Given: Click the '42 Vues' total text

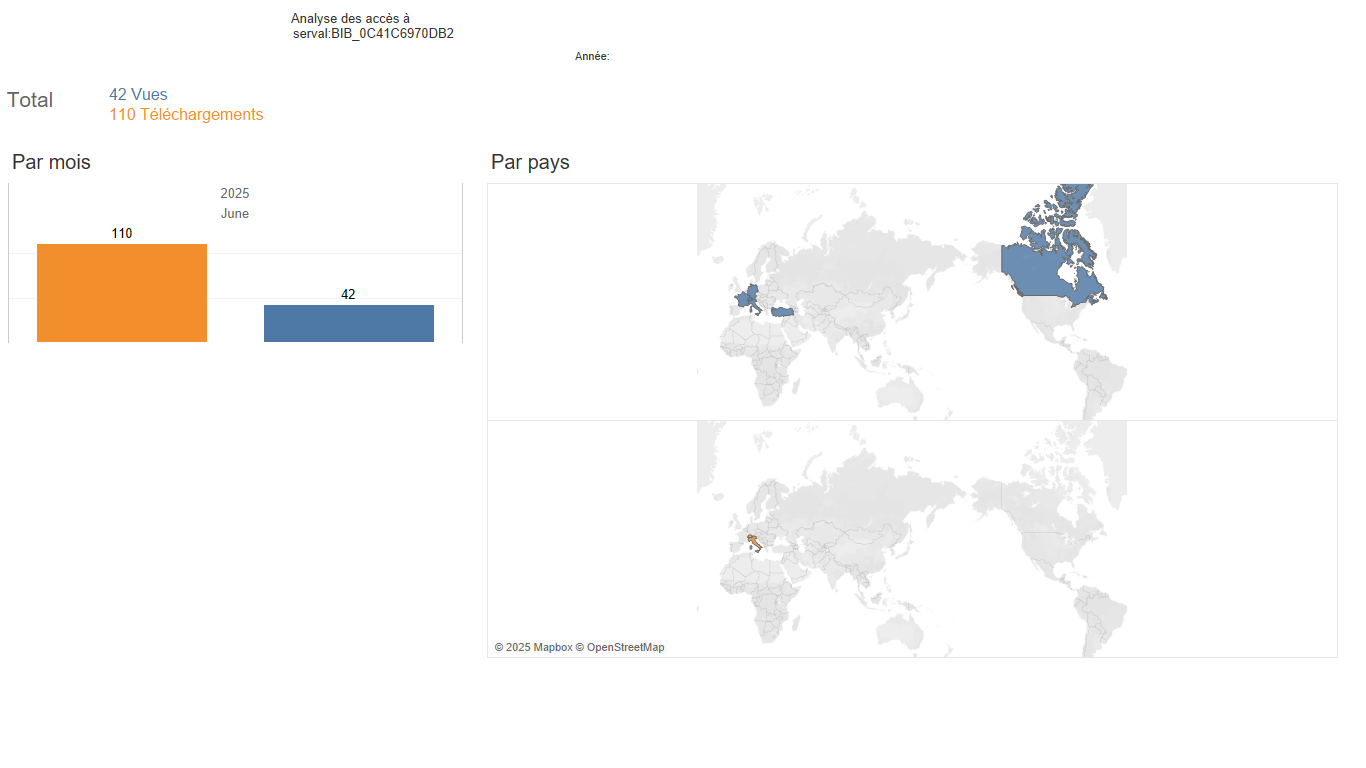Looking at the screenshot, I should 138,95.
